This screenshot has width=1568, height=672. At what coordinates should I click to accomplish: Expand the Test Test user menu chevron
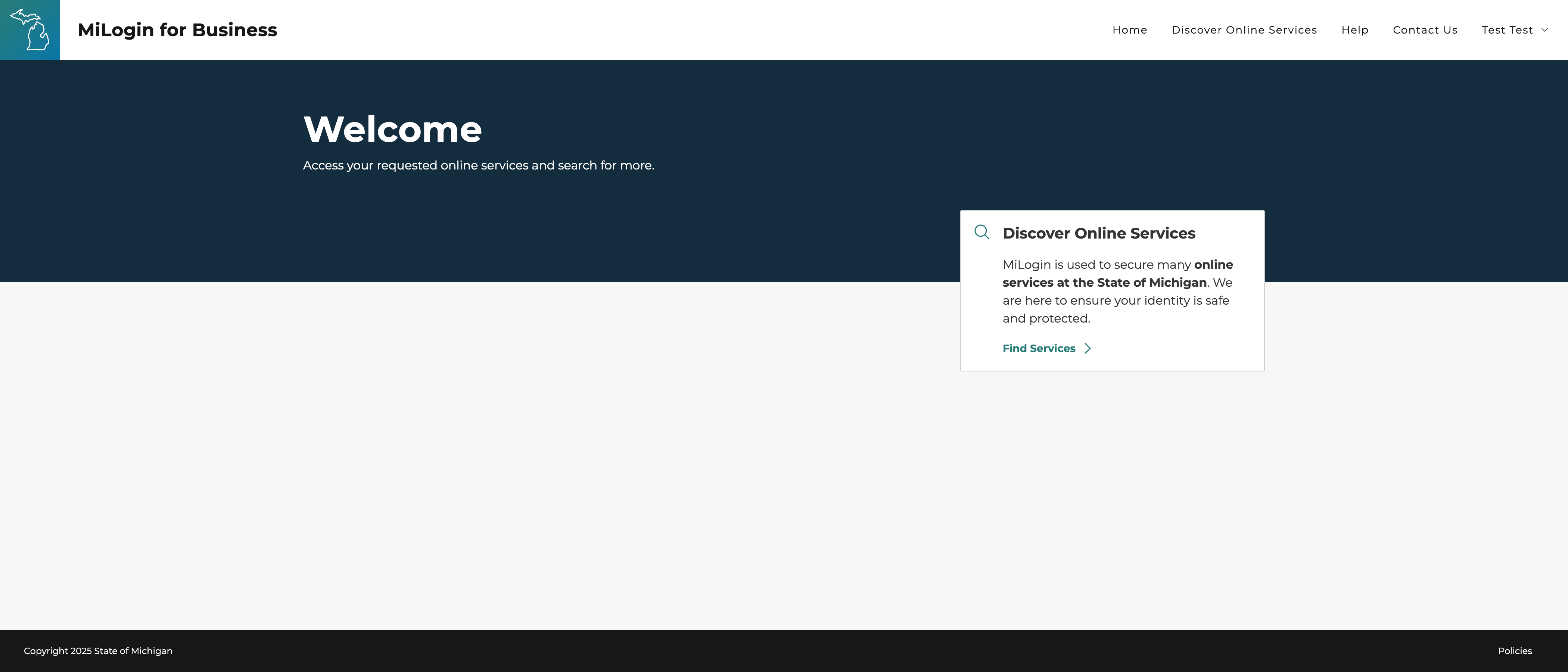point(1544,30)
